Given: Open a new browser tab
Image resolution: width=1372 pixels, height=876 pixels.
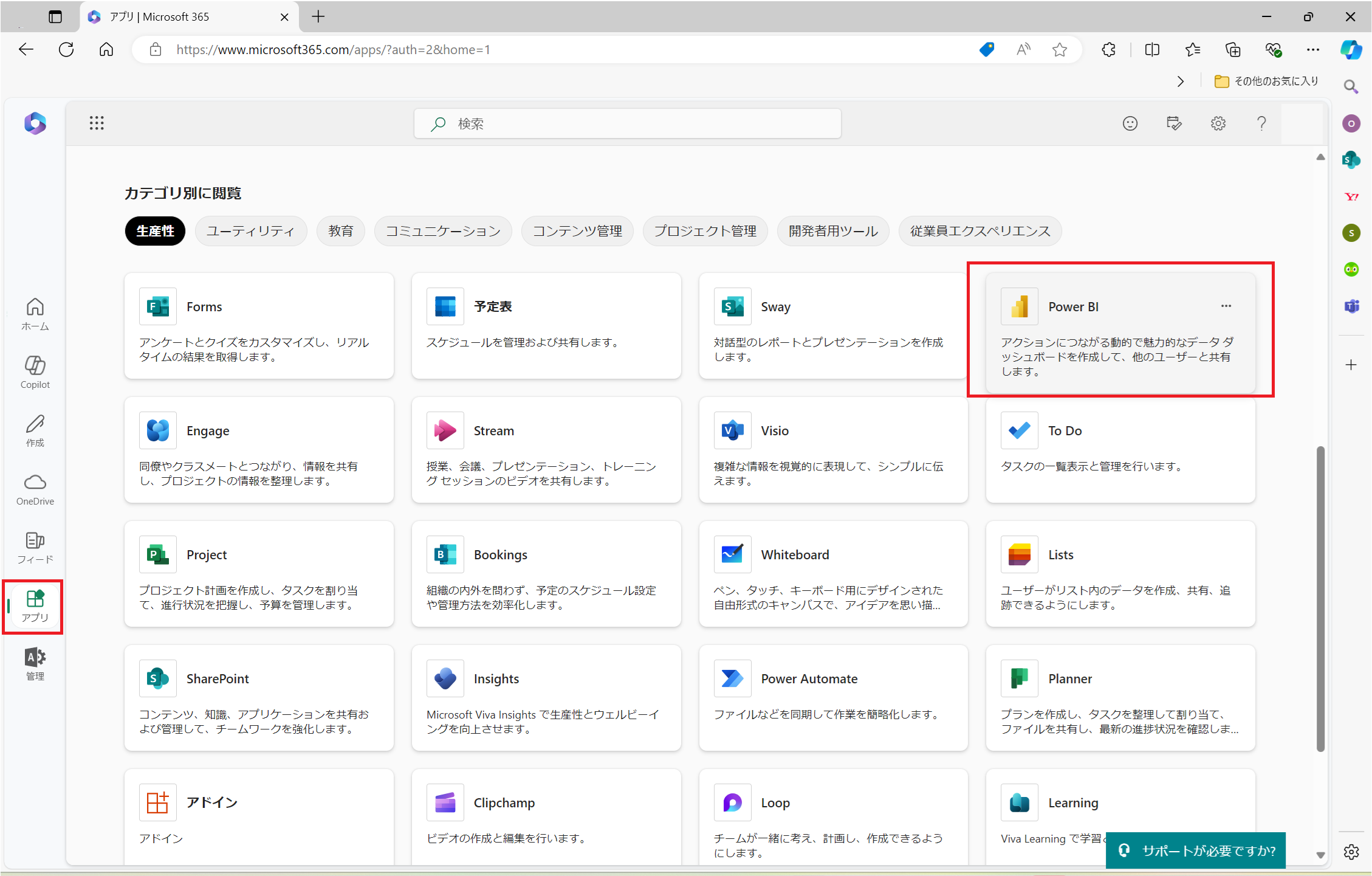Looking at the screenshot, I should (x=318, y=16).
